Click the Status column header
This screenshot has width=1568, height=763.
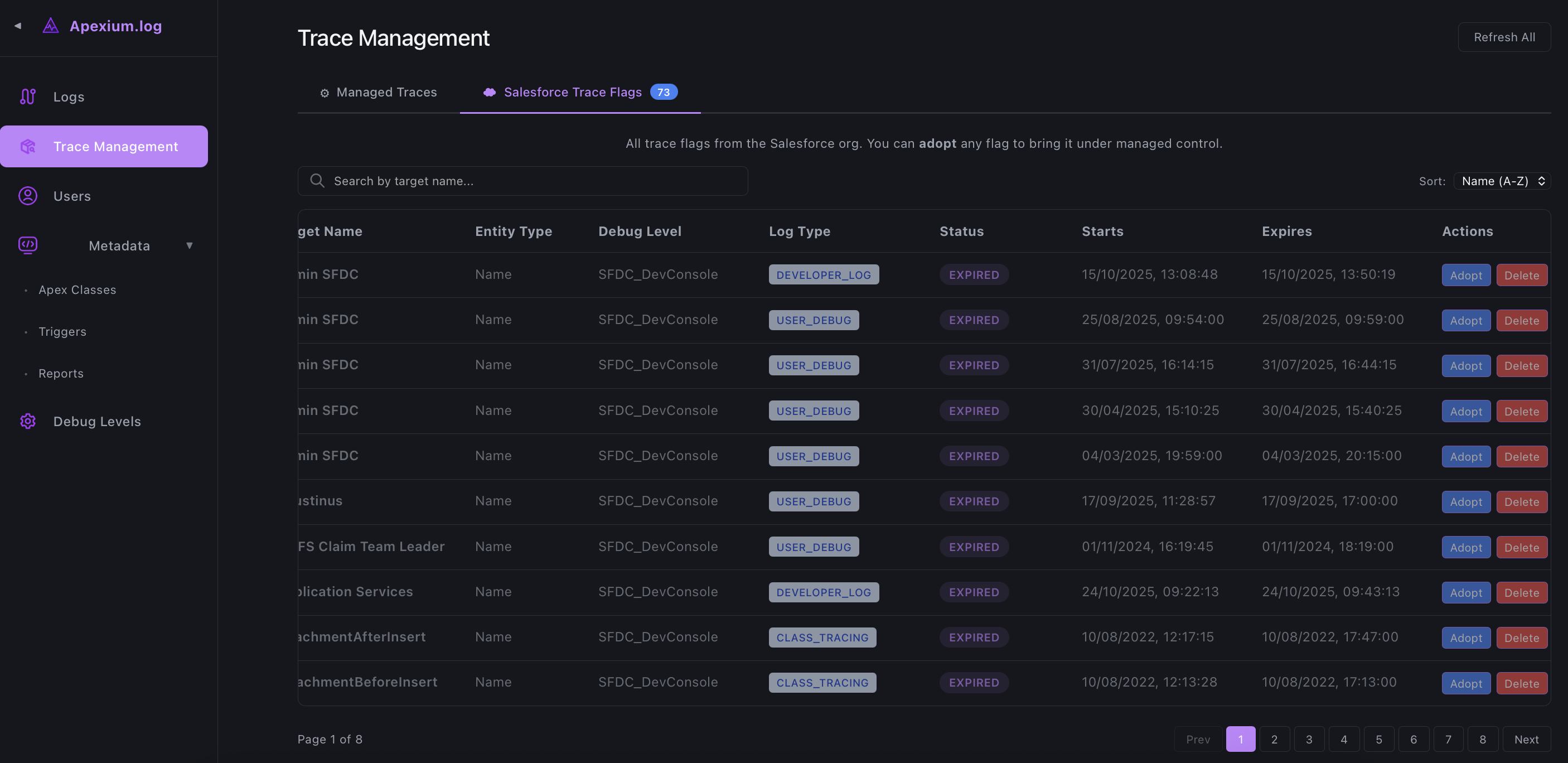(961, 231)
